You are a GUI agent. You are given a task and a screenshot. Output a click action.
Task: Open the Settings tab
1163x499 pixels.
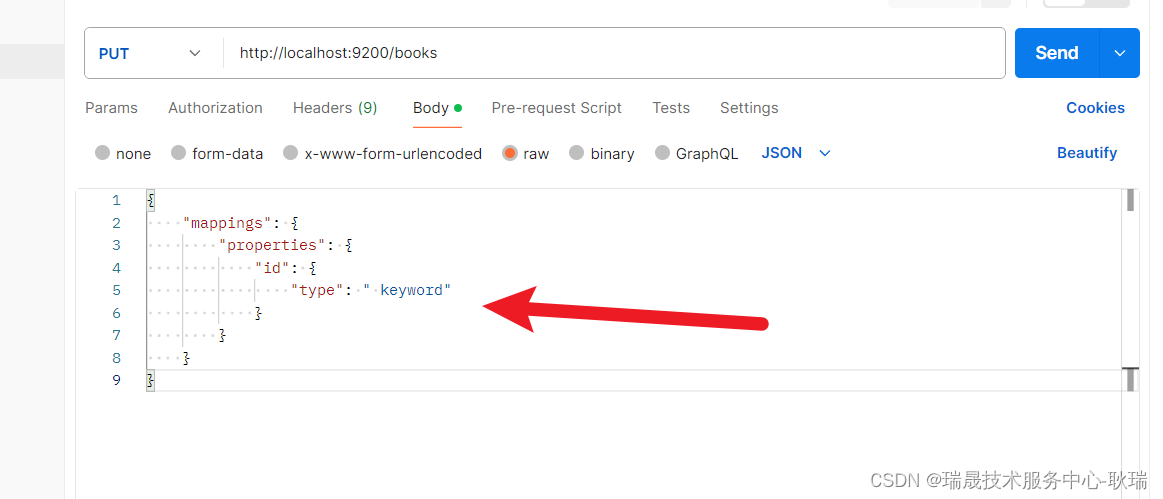click(x=749, y=108)
